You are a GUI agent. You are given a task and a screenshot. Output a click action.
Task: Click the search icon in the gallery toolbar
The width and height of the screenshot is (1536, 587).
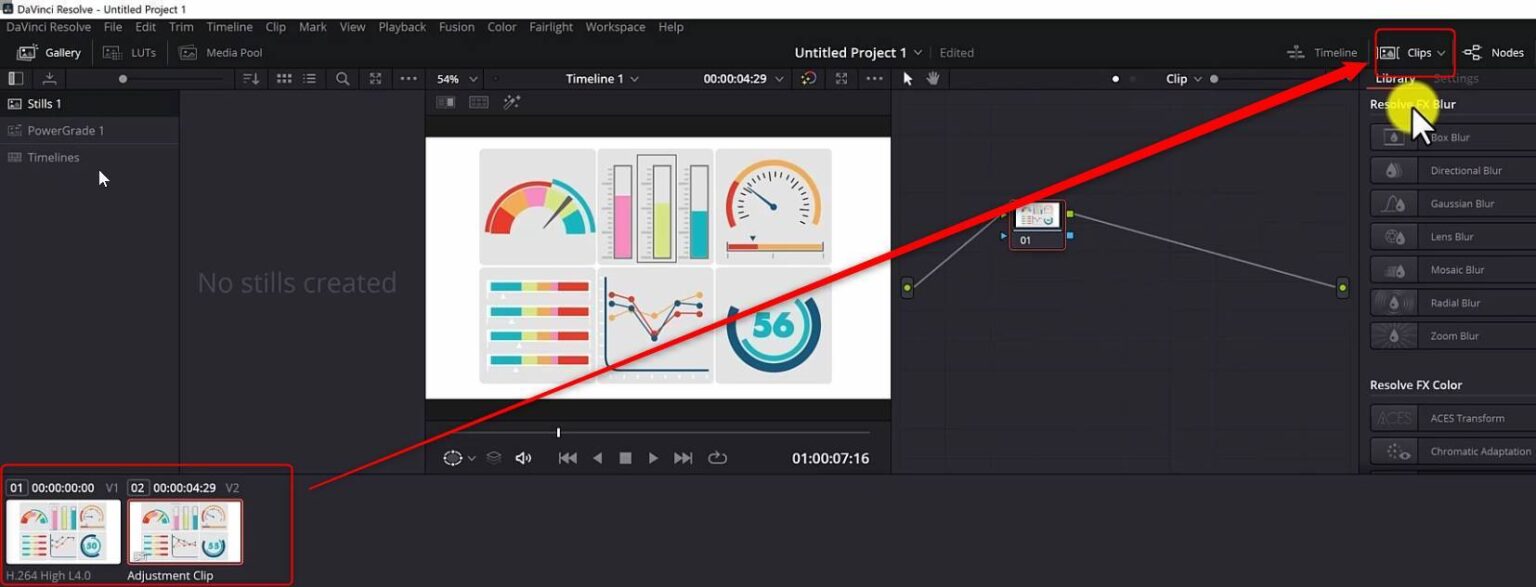[x=341, y=78]
